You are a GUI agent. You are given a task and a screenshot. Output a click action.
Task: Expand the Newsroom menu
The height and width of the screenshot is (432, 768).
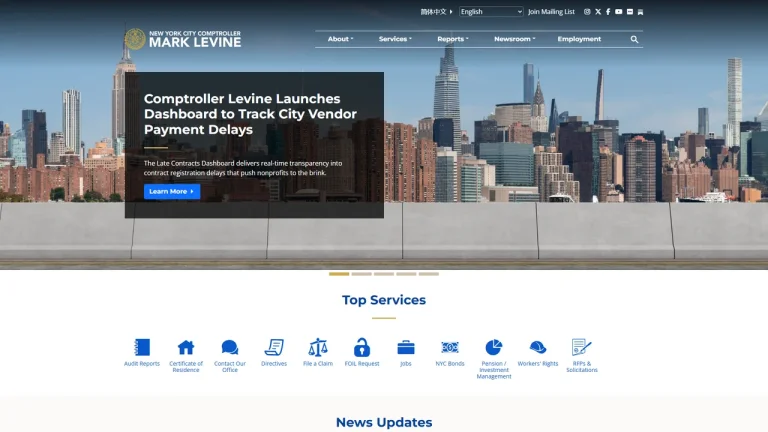click(x=514, y=39)
